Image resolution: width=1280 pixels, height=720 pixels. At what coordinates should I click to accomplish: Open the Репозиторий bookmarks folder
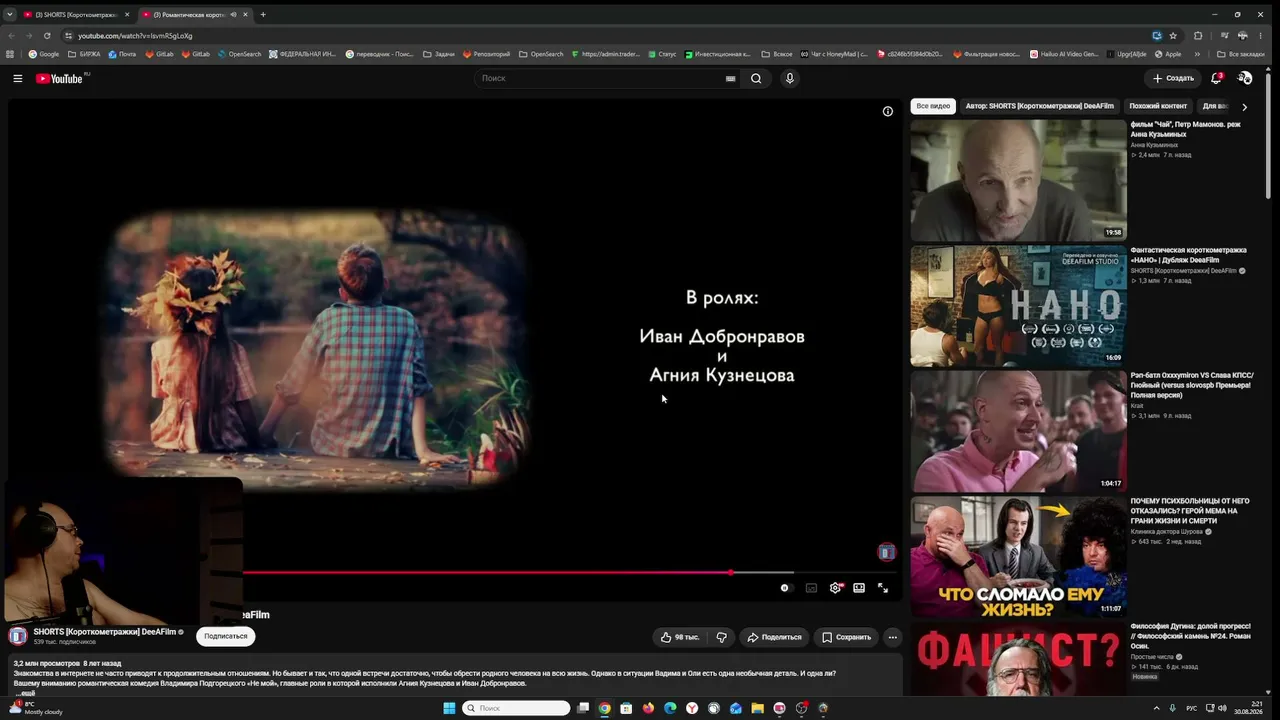pyautogui.click(x=484, y=54)
